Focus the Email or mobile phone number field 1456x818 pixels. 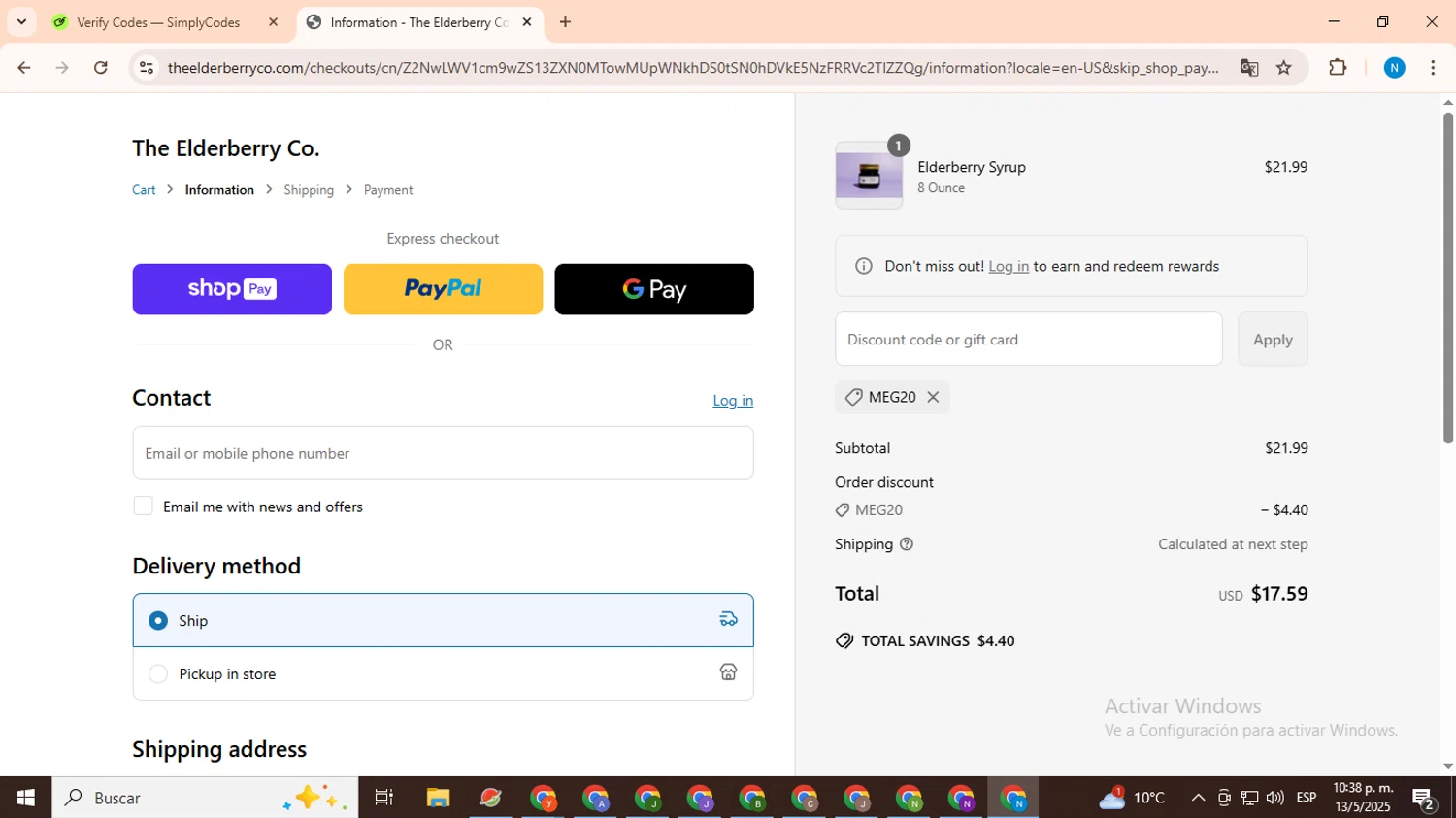coord(443,453)
